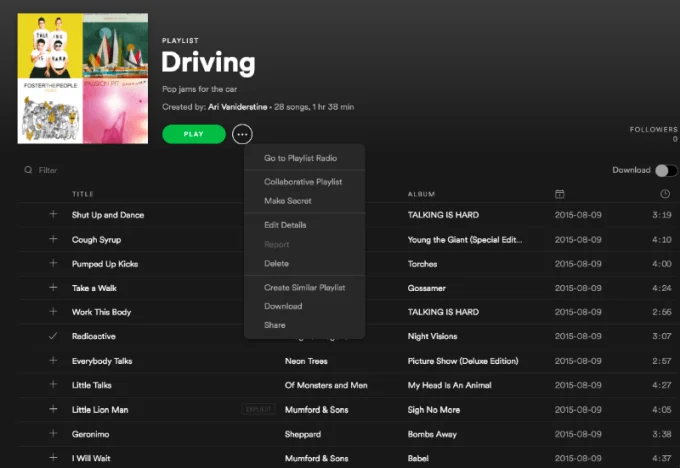Choose Collaborative Playlist from menu

click(x=303, y=182)
